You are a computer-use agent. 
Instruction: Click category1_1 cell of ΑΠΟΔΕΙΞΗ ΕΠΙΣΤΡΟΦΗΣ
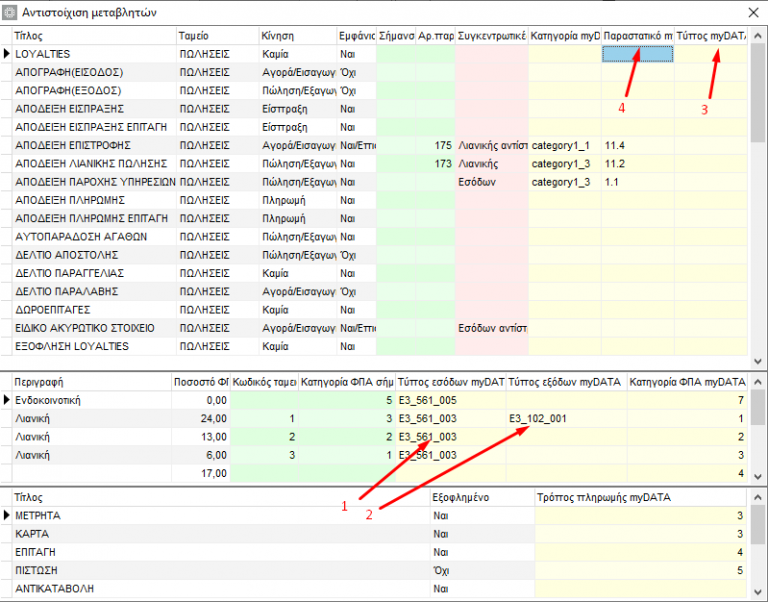click(x=565, y=145)
